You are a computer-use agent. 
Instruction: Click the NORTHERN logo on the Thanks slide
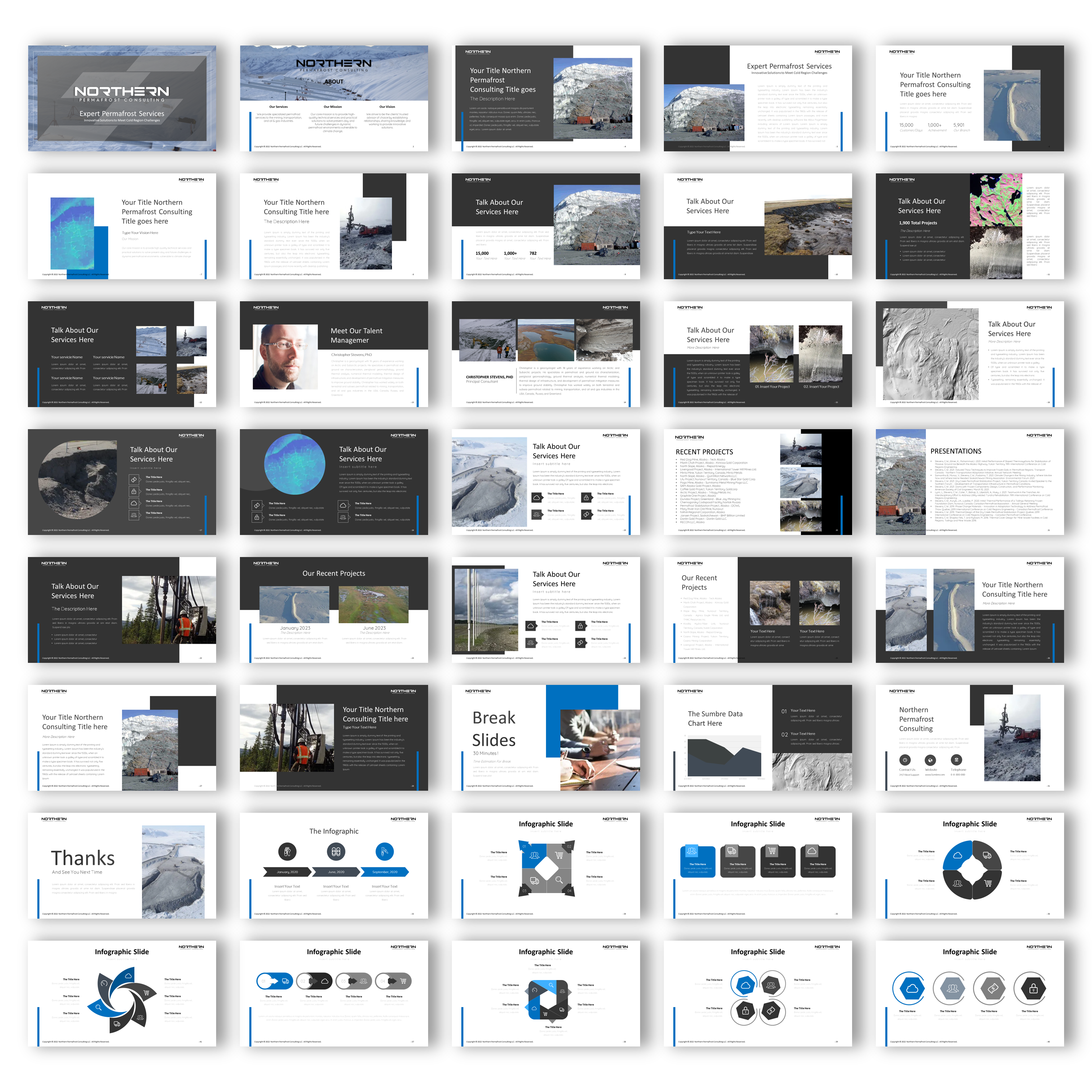(54, 820)
